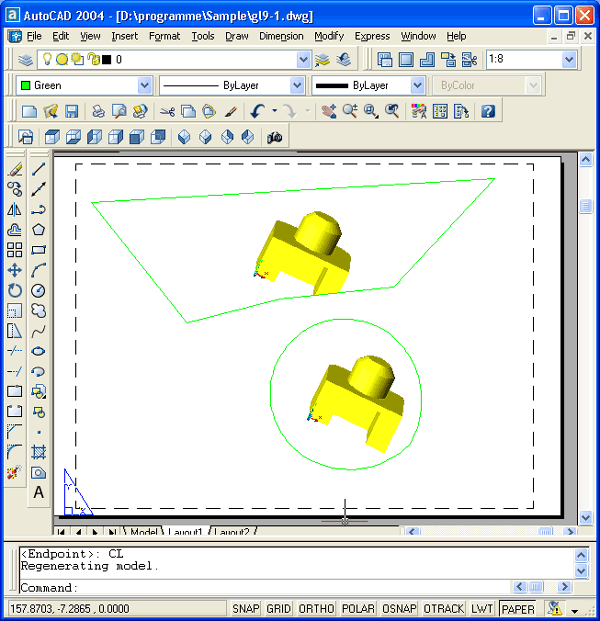Expand the layer list dropdown

point(304,60)
